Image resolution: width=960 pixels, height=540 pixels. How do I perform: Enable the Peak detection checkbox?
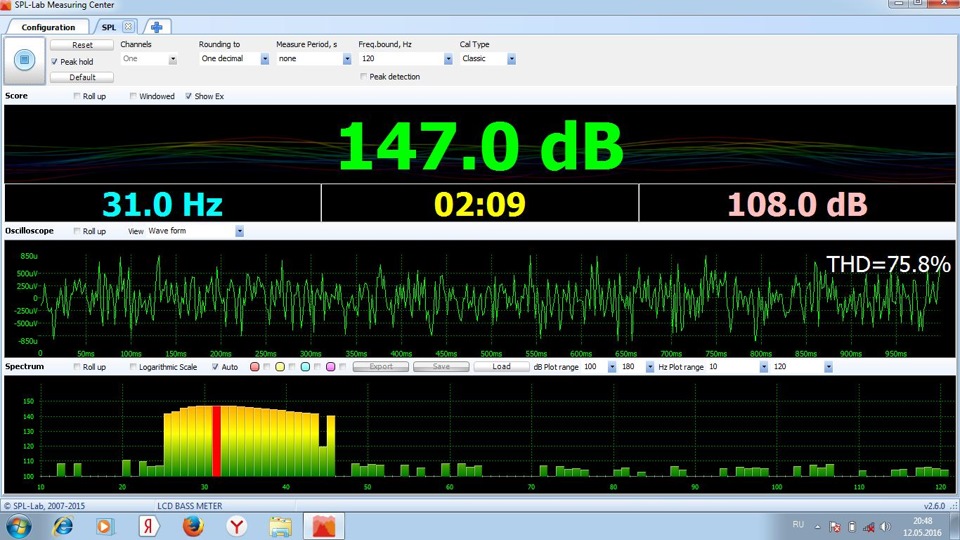coord(364,77)
